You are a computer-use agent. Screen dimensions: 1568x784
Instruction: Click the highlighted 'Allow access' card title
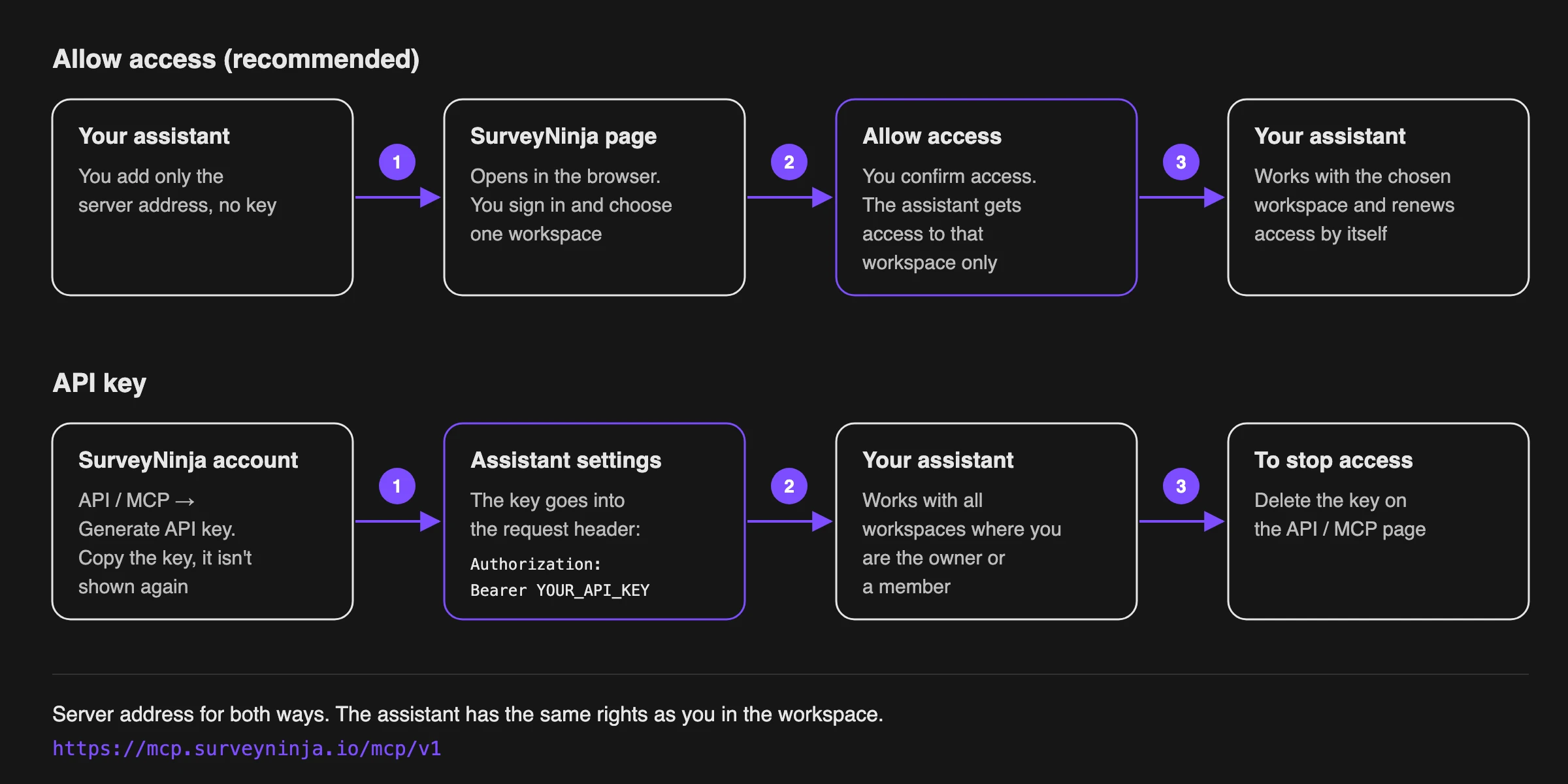932,136
